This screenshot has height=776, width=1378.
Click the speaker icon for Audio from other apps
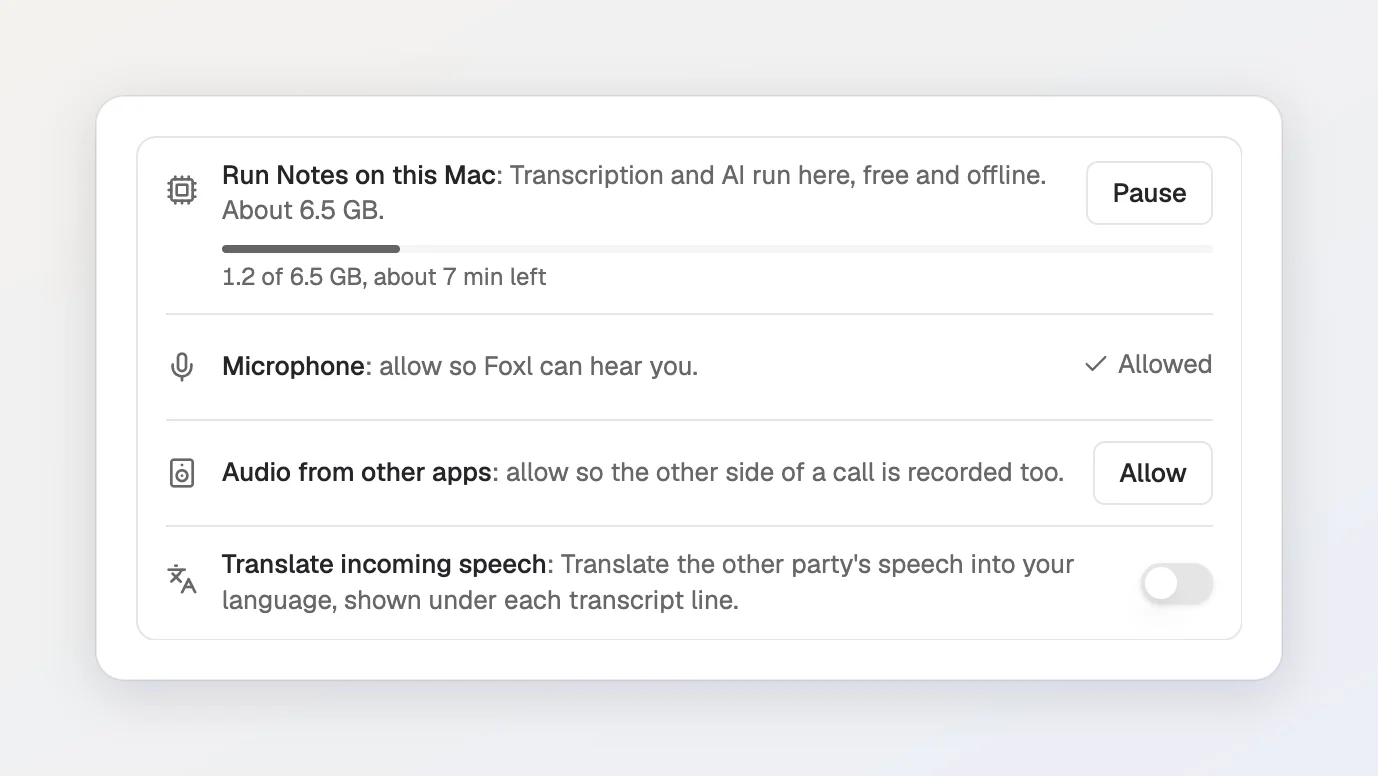click(181, 473)
